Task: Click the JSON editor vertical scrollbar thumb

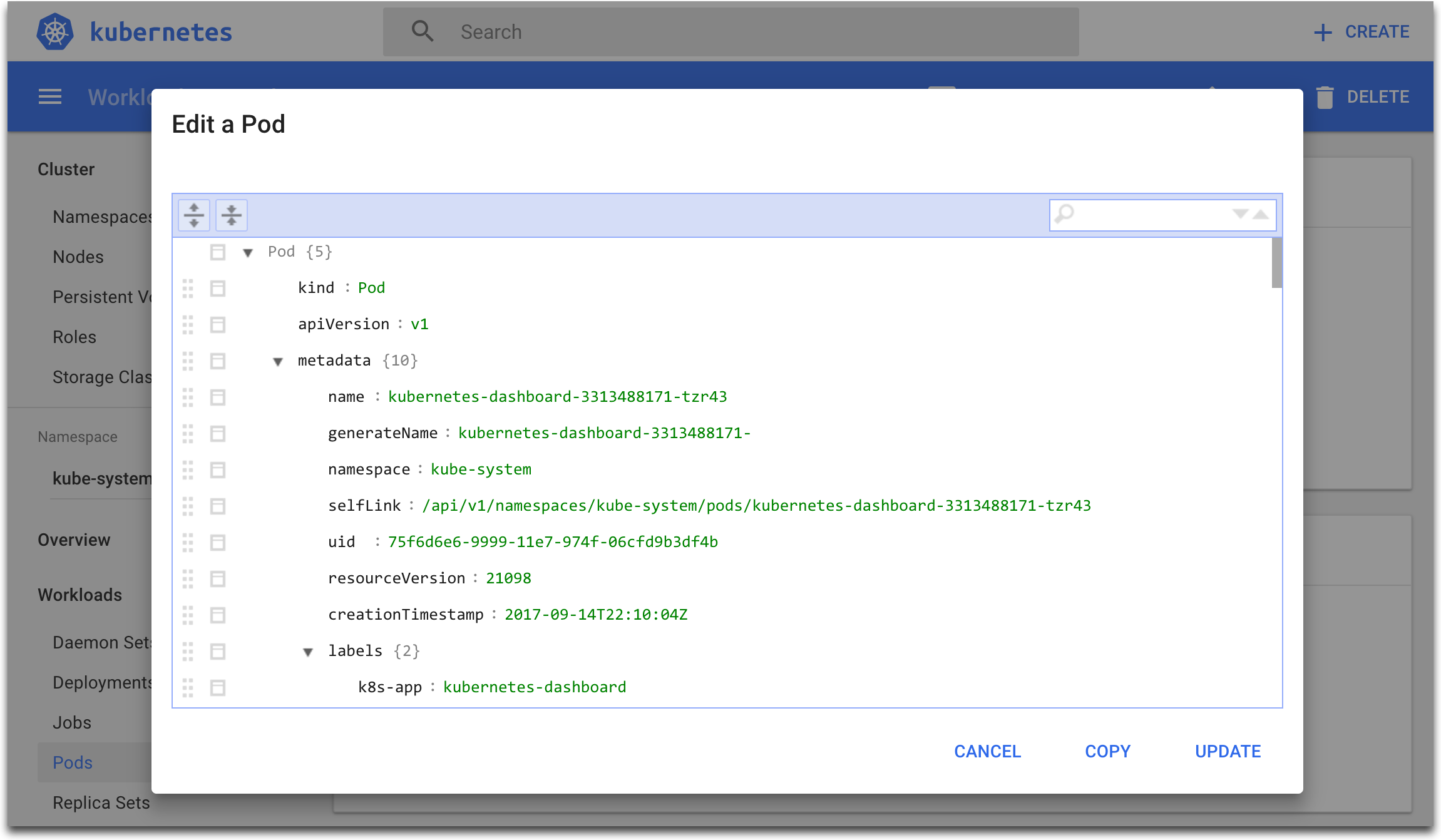Action: point(1277,264)
